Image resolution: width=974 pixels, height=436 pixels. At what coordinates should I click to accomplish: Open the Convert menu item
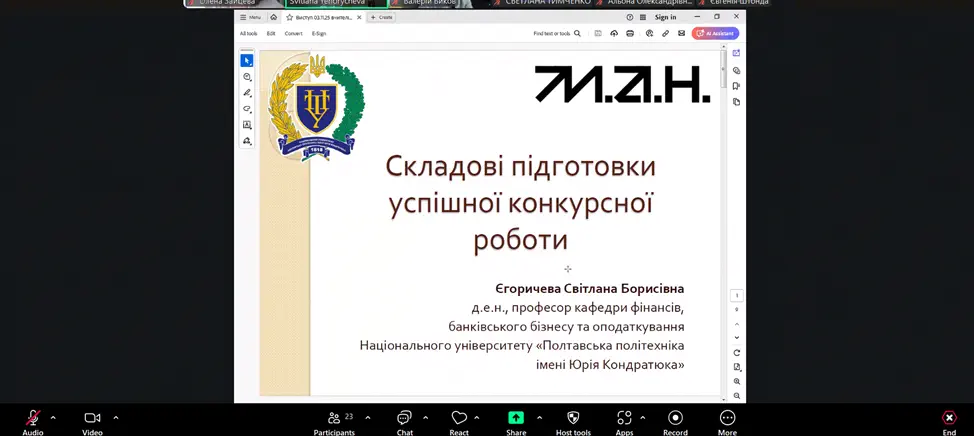pos(293,33)
